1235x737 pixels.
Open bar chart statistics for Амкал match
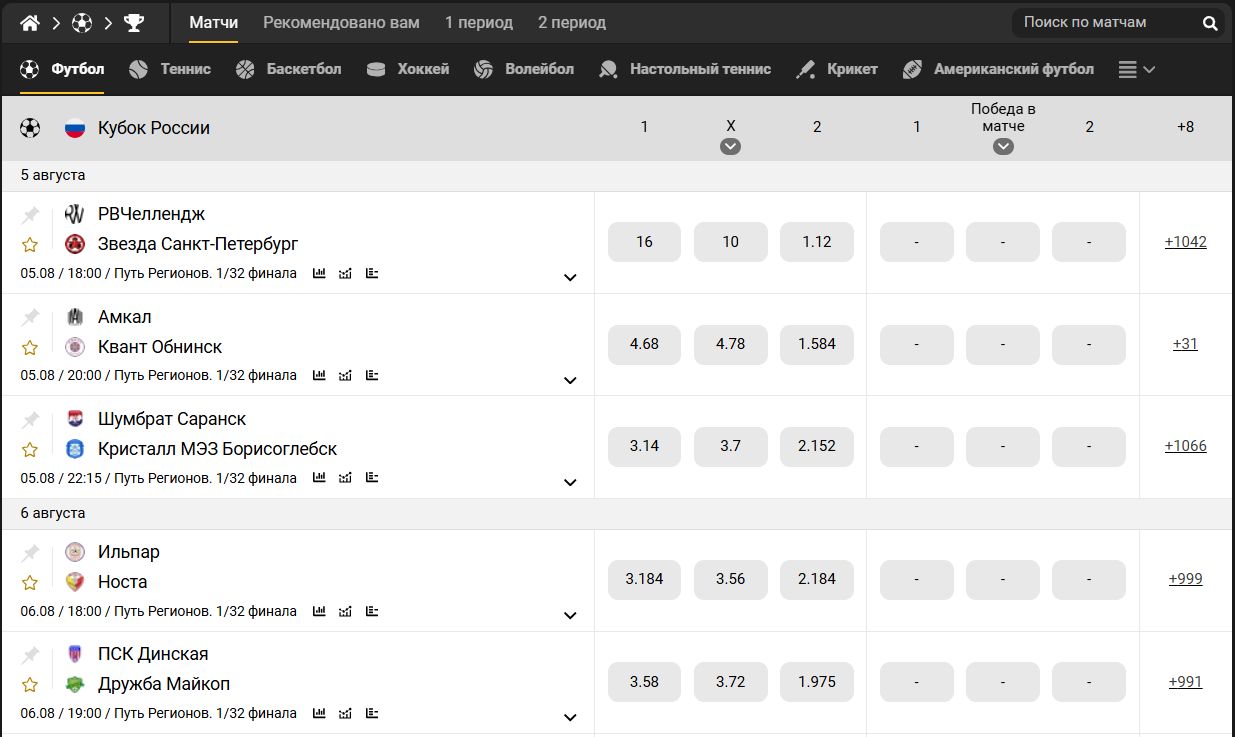(x=319, y=376)
